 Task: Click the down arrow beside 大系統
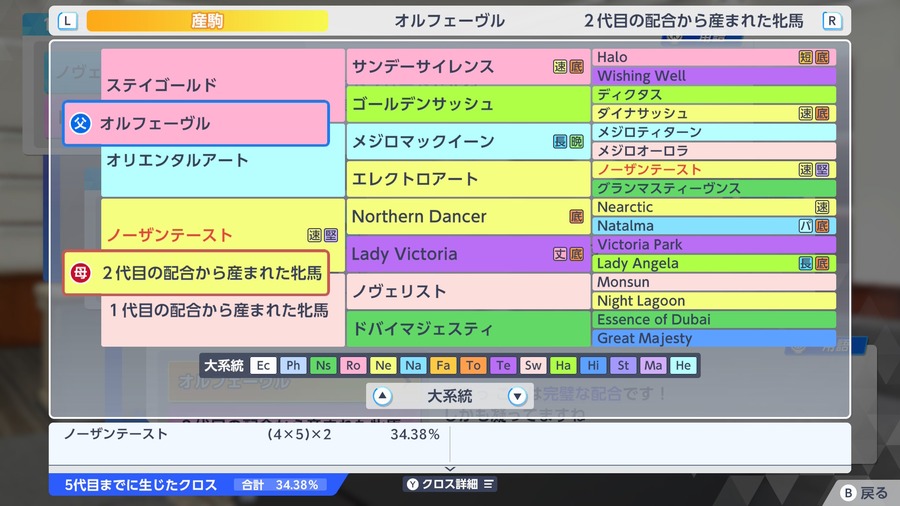coord(517,396)
